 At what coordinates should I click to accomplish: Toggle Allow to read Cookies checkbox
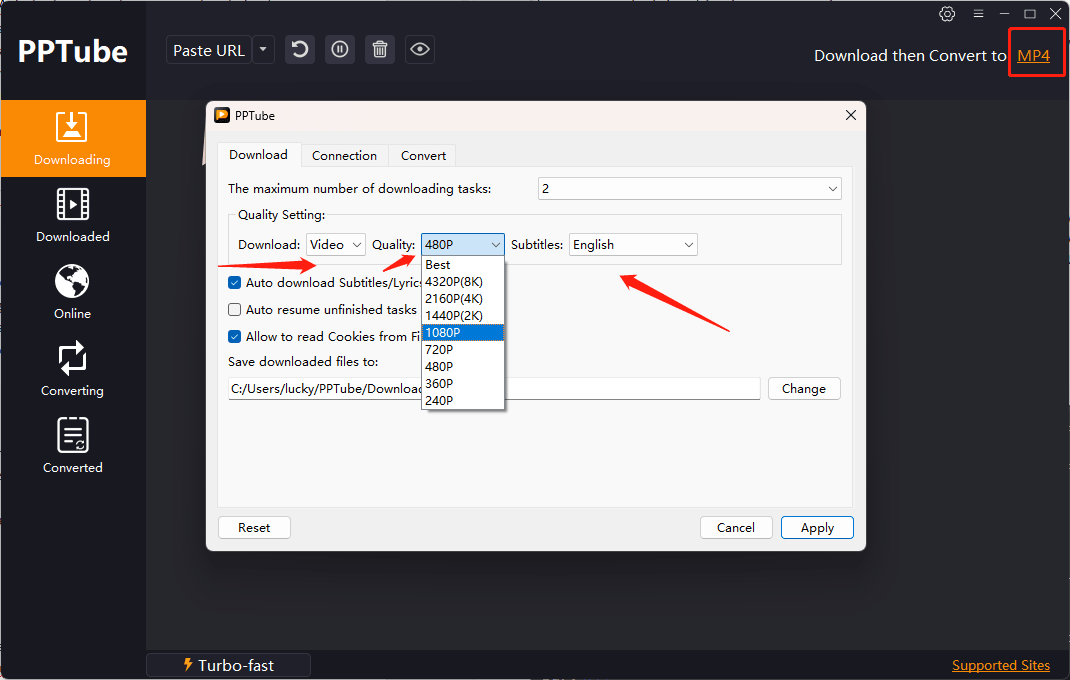(x=235, y=337)
